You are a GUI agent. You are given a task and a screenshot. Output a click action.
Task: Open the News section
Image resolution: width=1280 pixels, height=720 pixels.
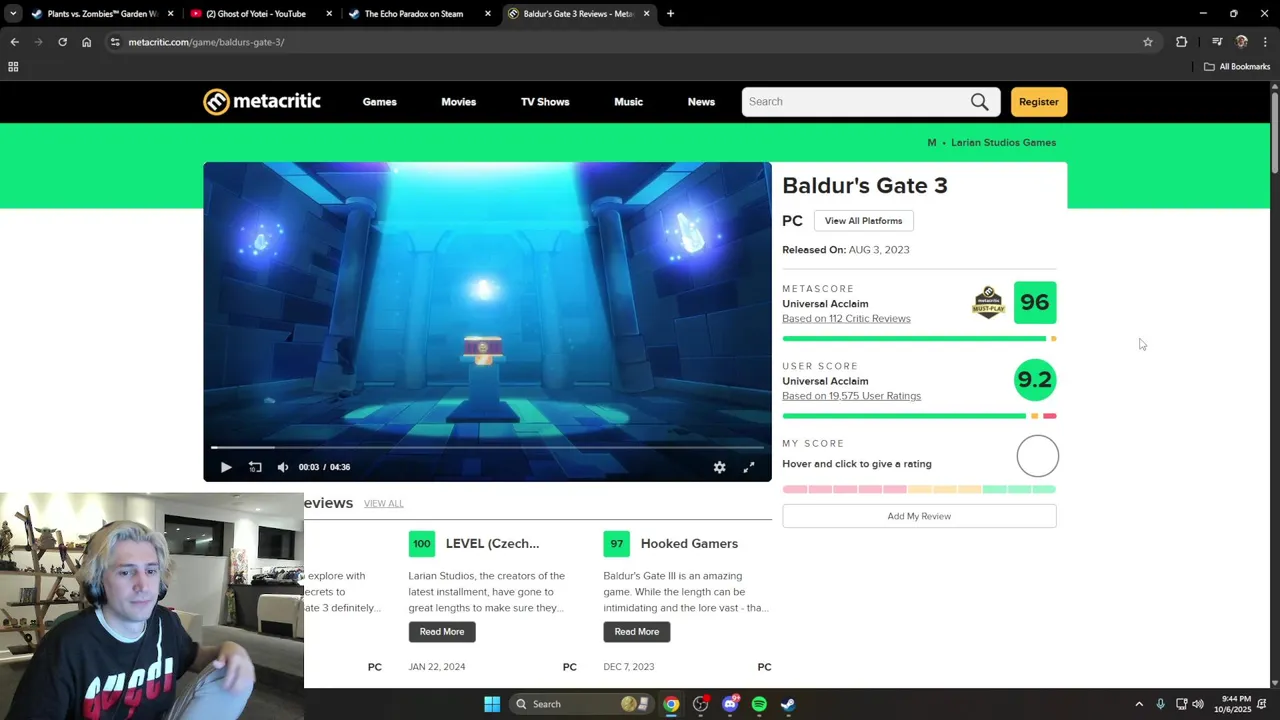(x=701, y=102)
